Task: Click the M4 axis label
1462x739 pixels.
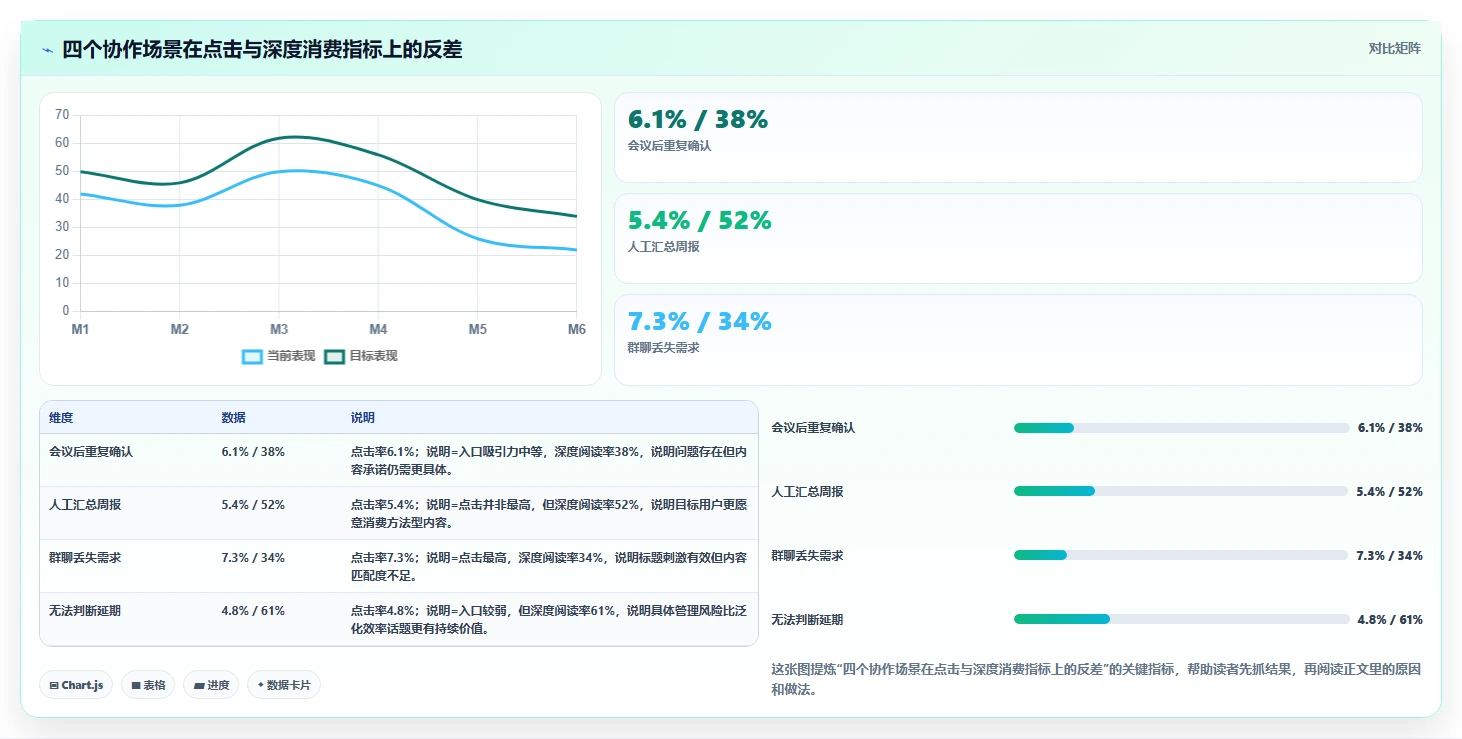Action: [378, 329]
